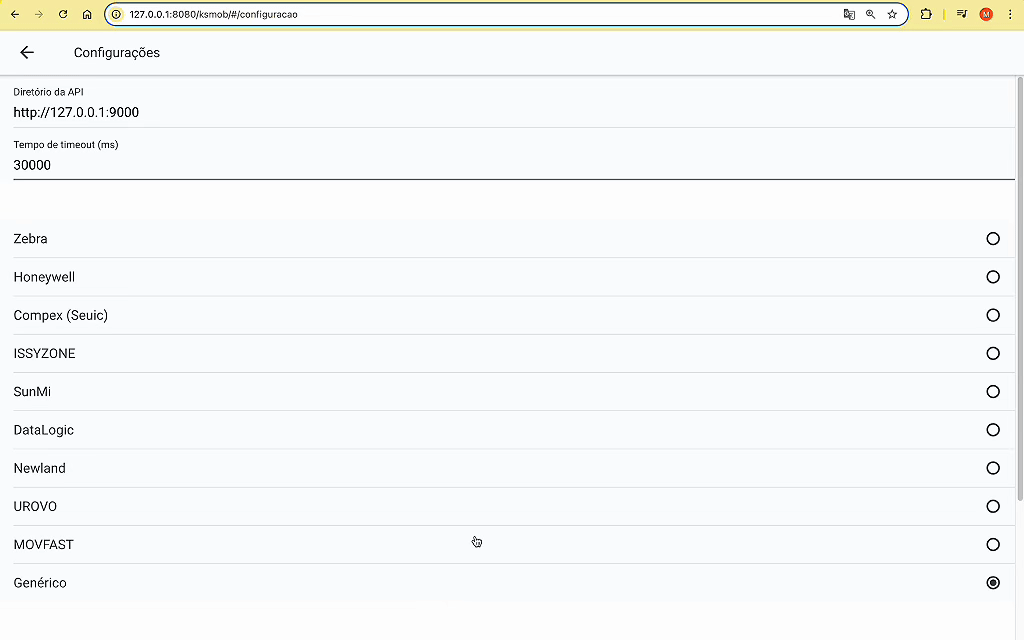Viewport: 1024px width, 640px height.
Task: Click the Diretório da API field
Action: click(500, 112)
